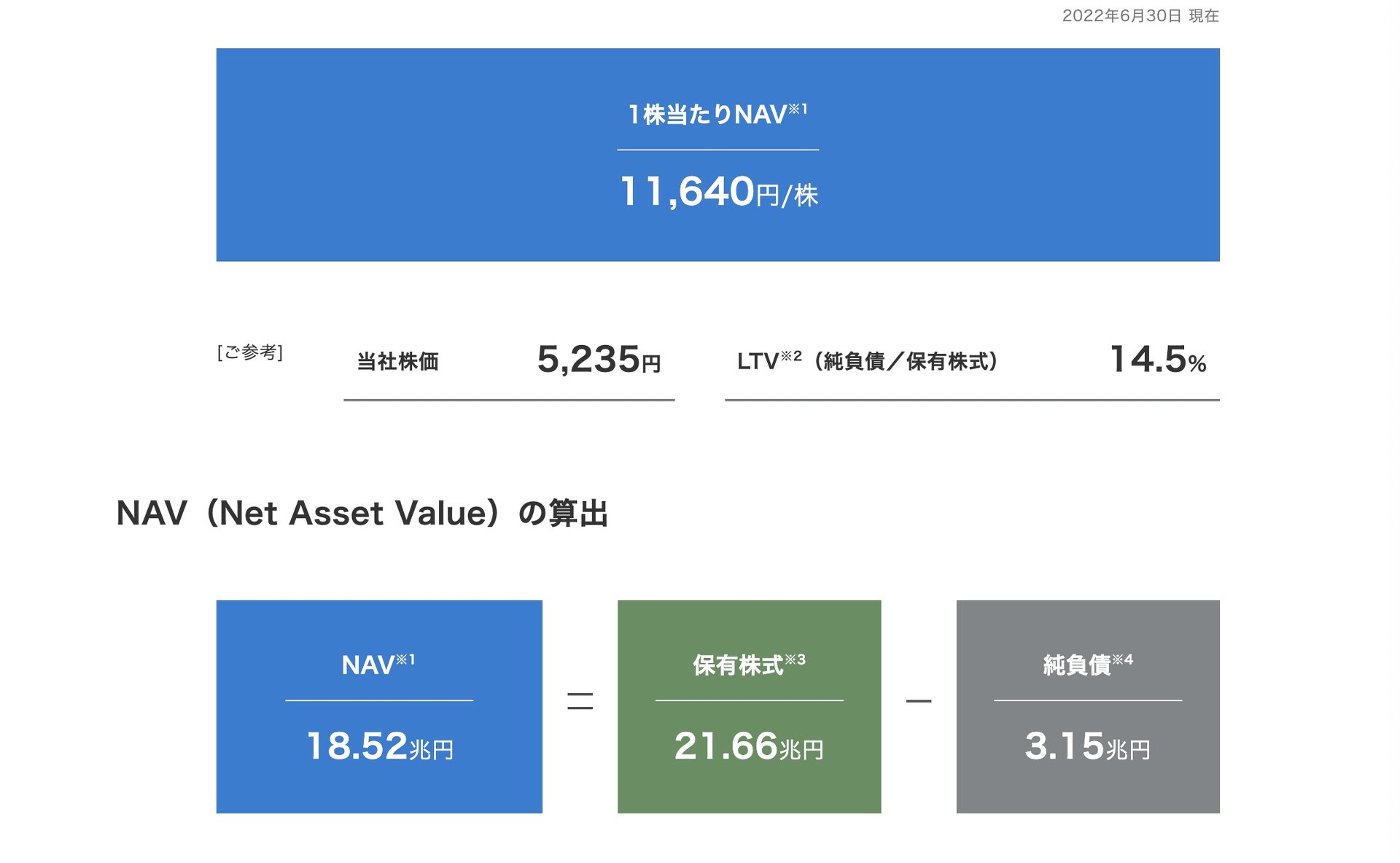Screen dimensions: 1400x863
Task: Click the ※4 footnote marker on 純負債
Action: (x=1122, y=659)
